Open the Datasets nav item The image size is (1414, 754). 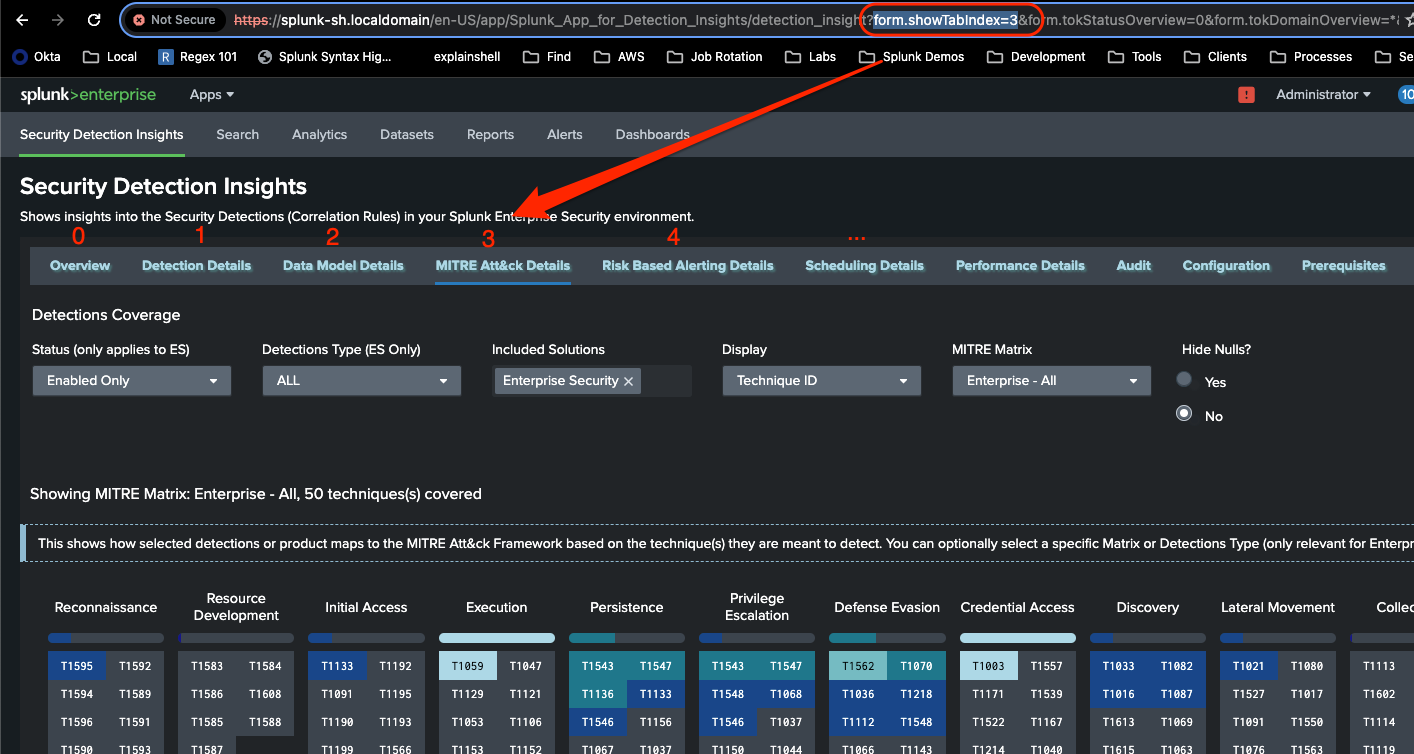(x=407, y=135)
